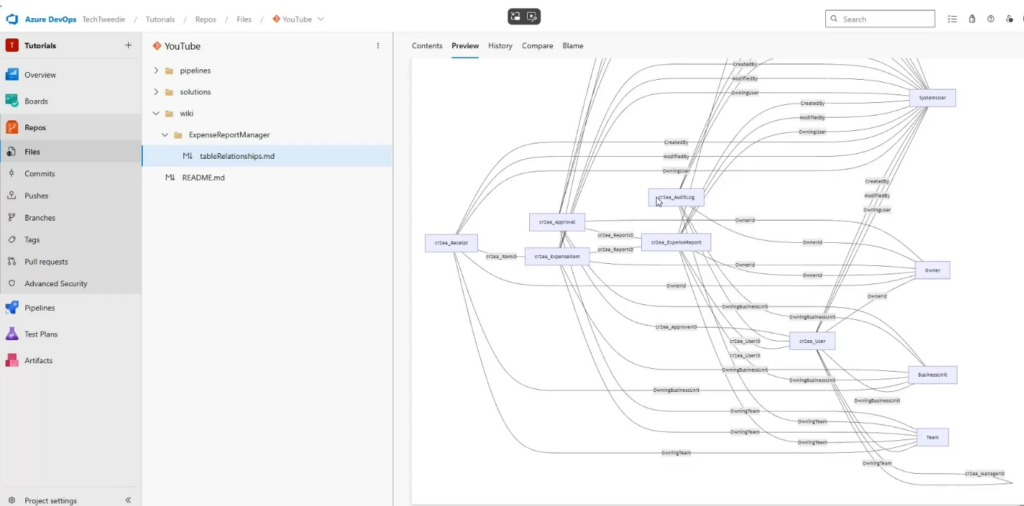Click the Artifacts package icon
Screen dimensions: 1024x506
point(12,360)
